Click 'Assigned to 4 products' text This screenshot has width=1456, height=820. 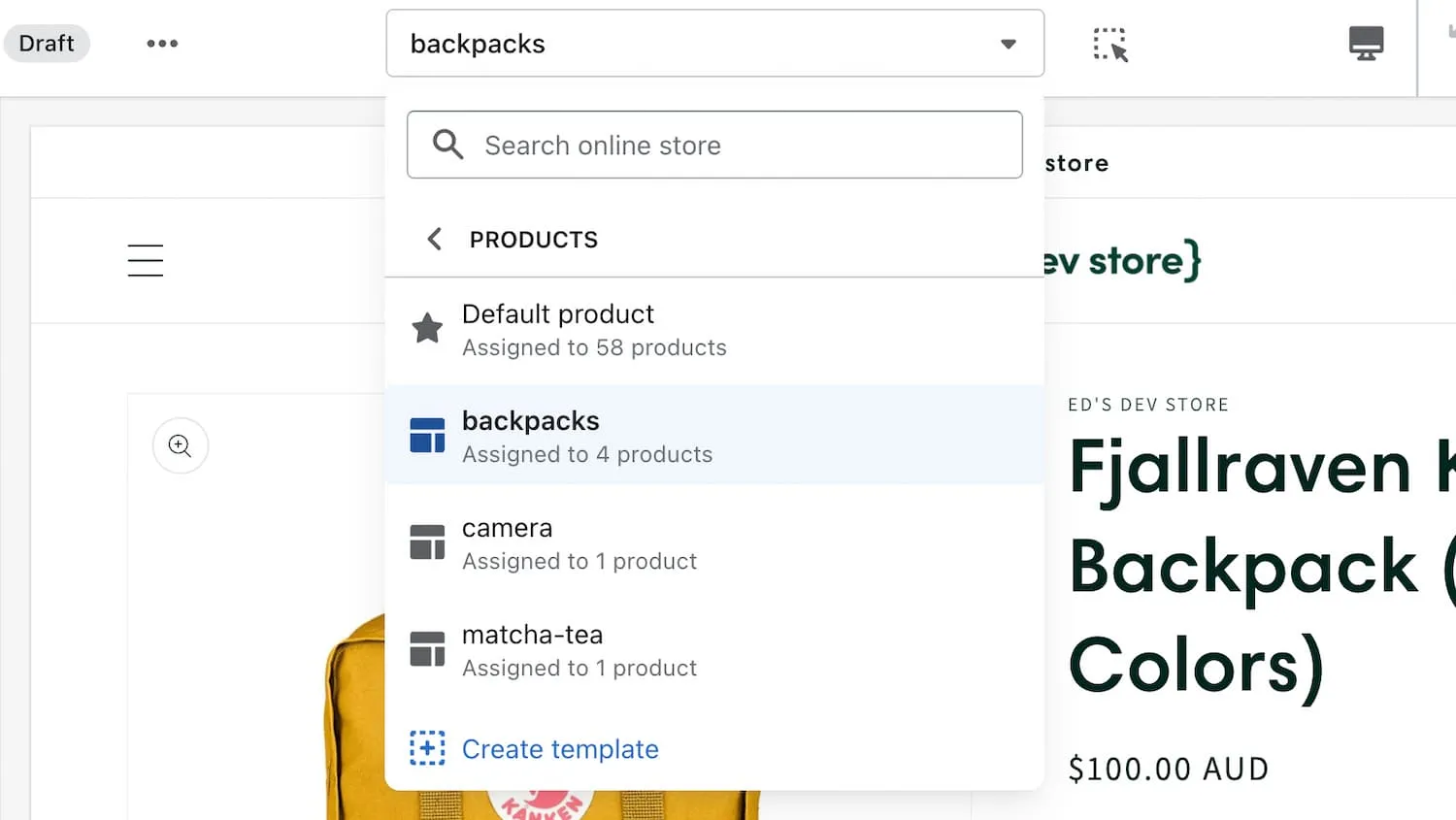click(587, 454)
